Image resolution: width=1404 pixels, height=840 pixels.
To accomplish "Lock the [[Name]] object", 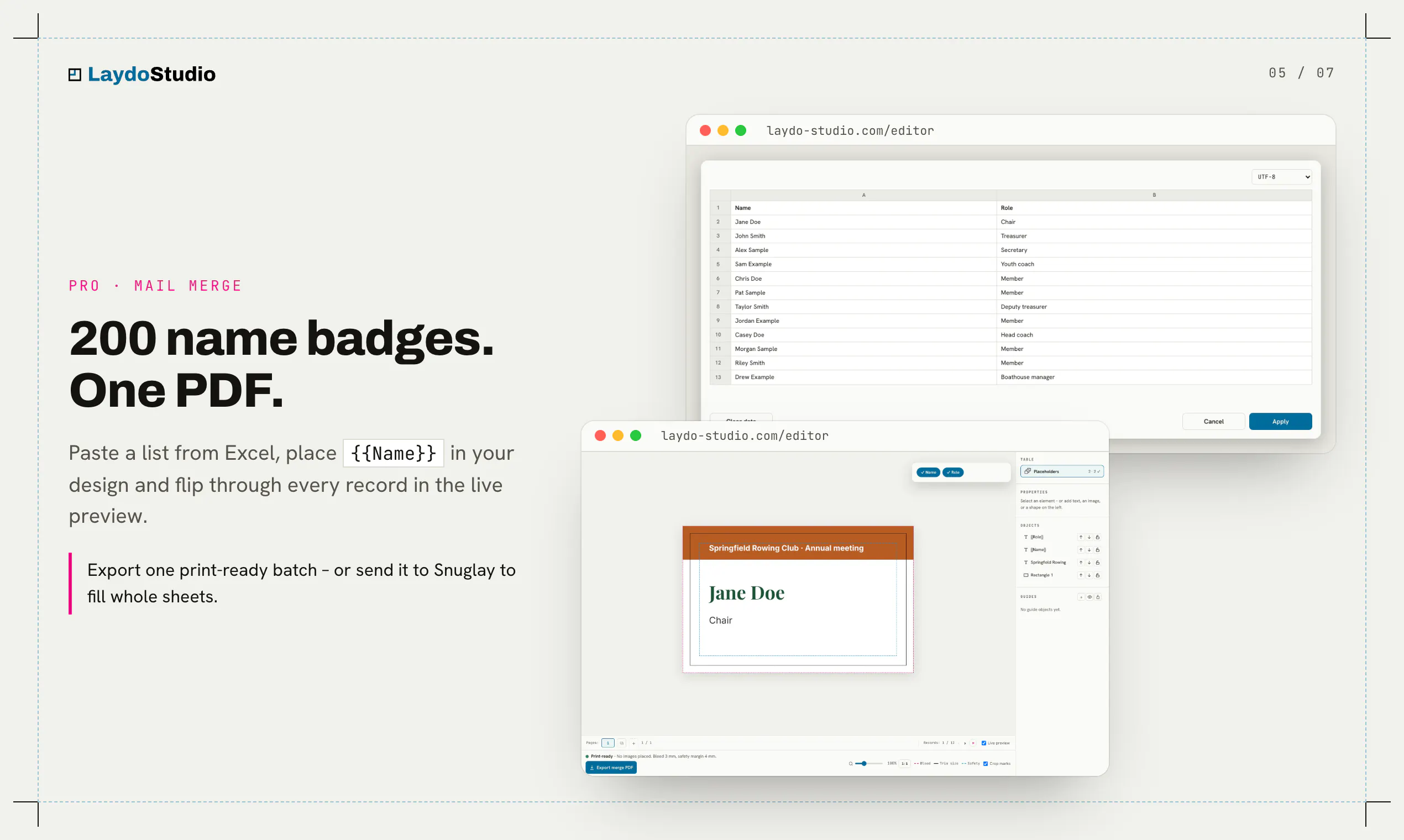I will [x=1097, y=550].
